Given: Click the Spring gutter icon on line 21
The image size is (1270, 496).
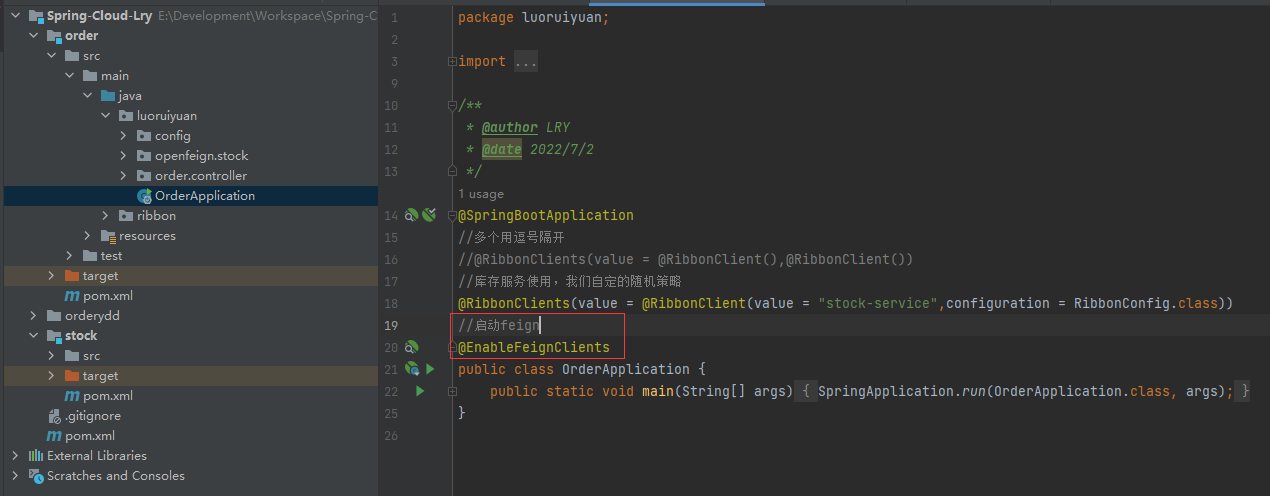Looking at the screenshot, I should point(412,369).
